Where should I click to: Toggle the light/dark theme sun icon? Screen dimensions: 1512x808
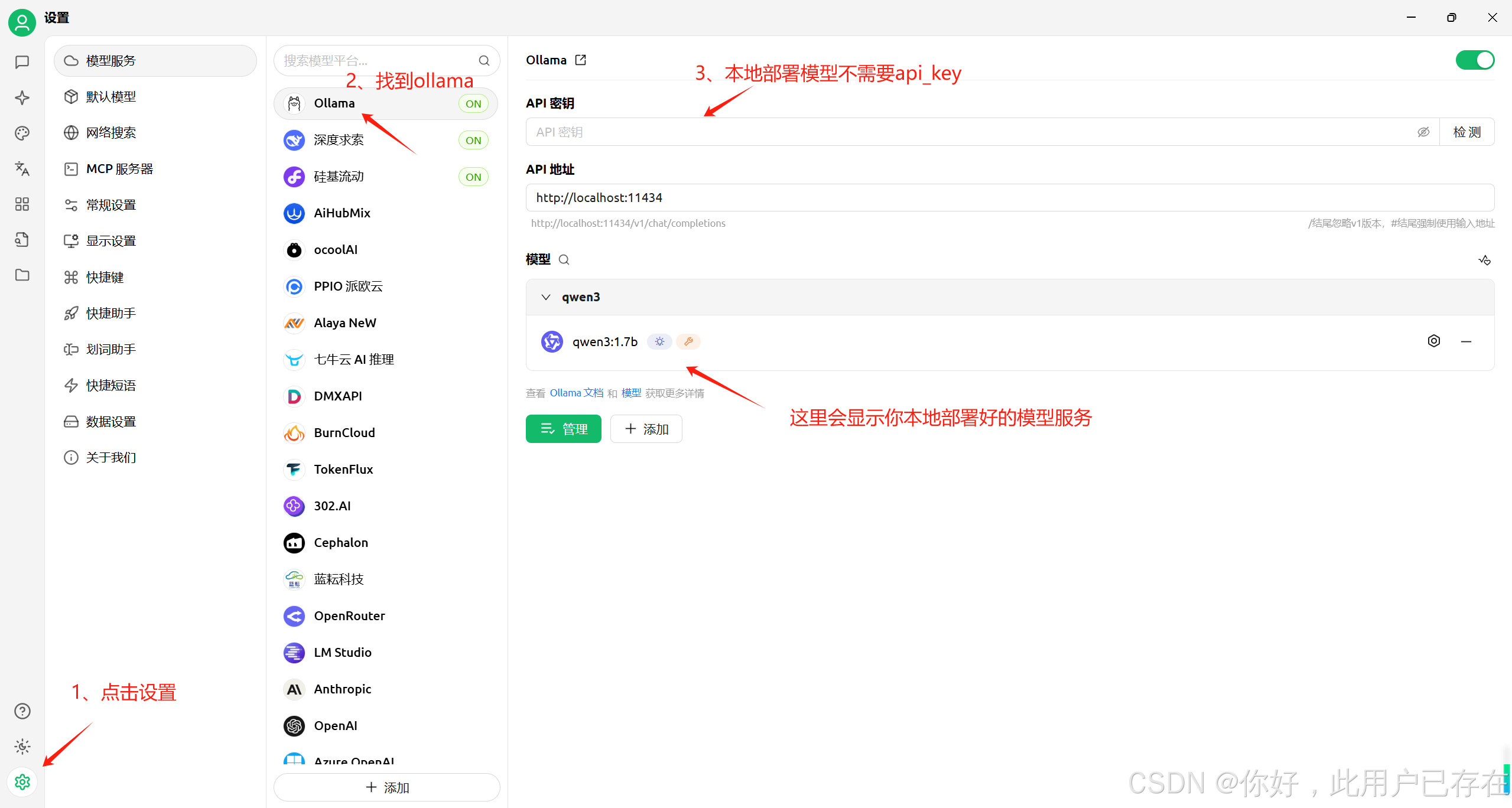(22, 747)
